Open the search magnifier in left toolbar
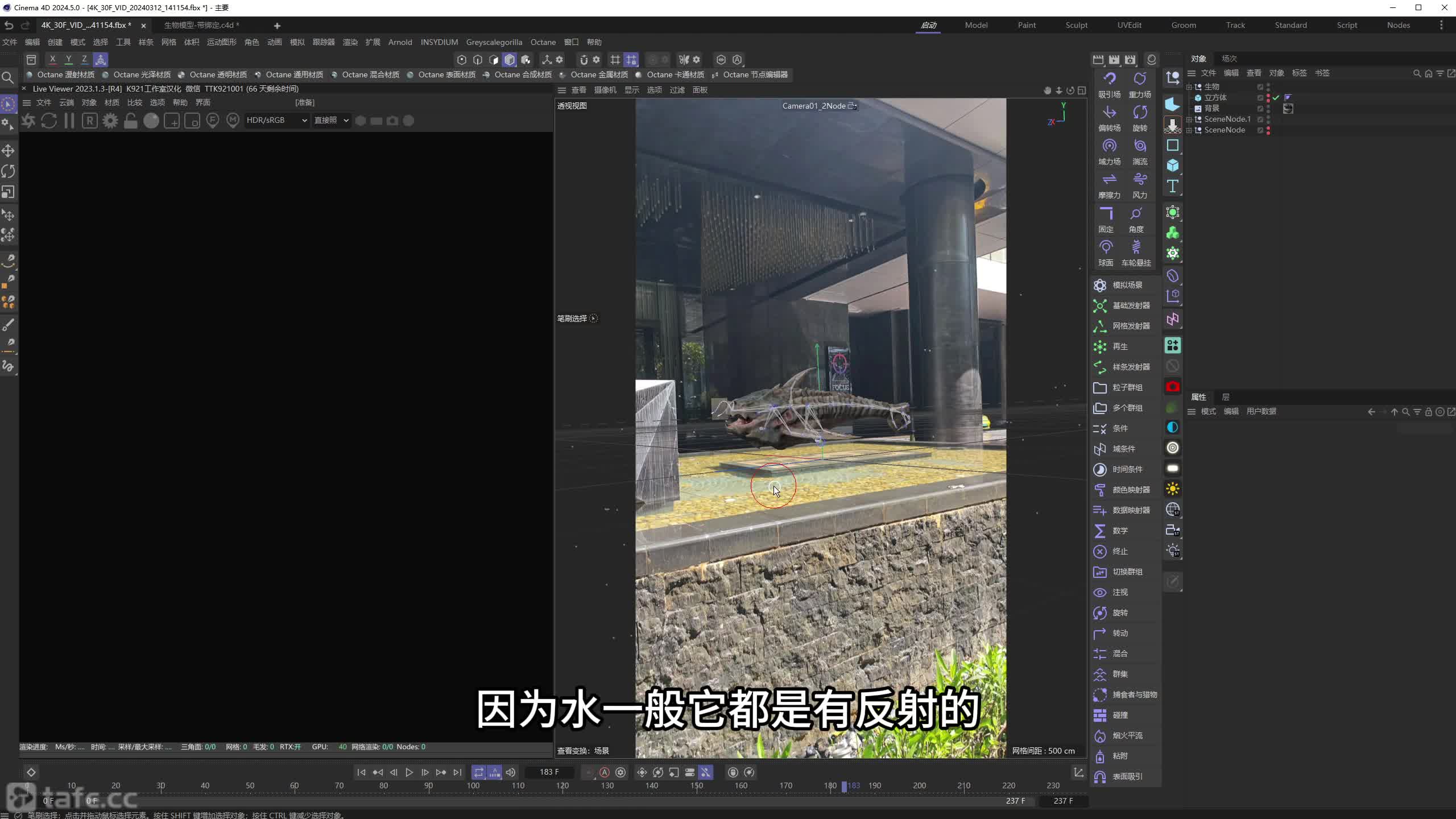 8,78
